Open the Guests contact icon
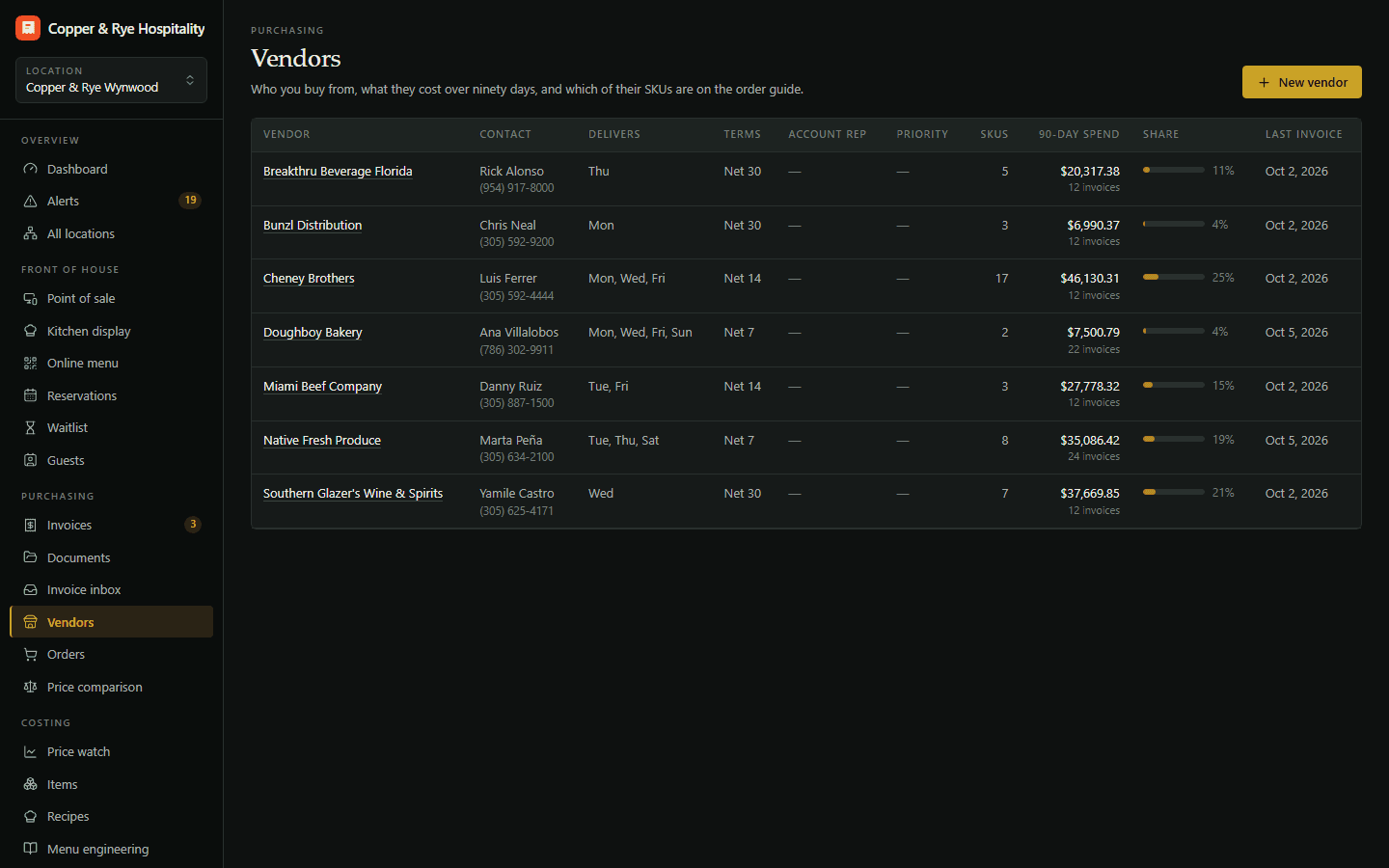 point(30,460)
